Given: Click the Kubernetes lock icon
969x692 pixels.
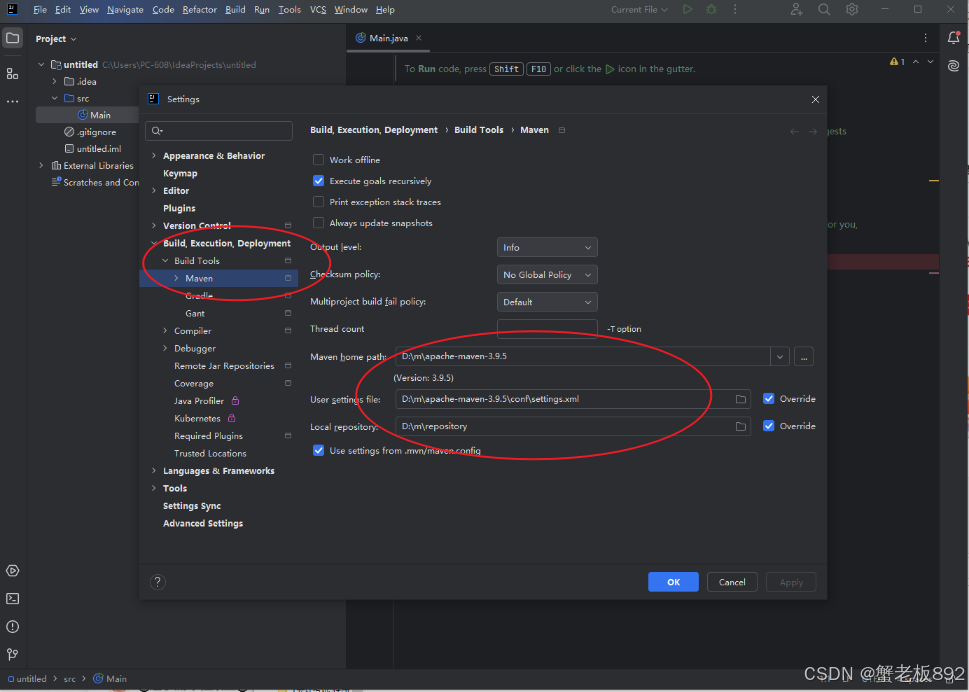Looking at the screenshot, I should [x=232, y=418].
